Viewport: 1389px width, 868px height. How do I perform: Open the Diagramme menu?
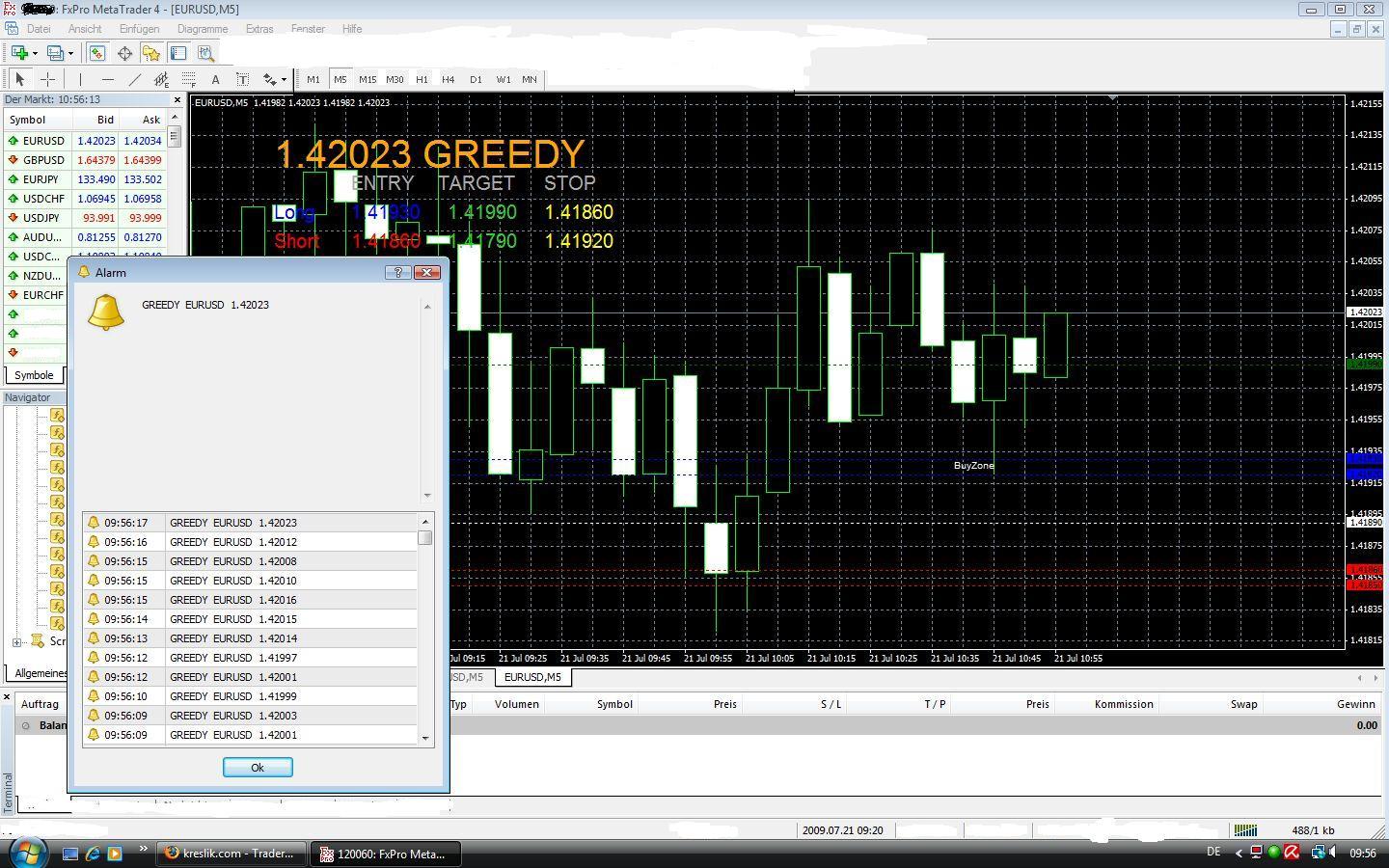pyautogui.click(x=203, y=29)
